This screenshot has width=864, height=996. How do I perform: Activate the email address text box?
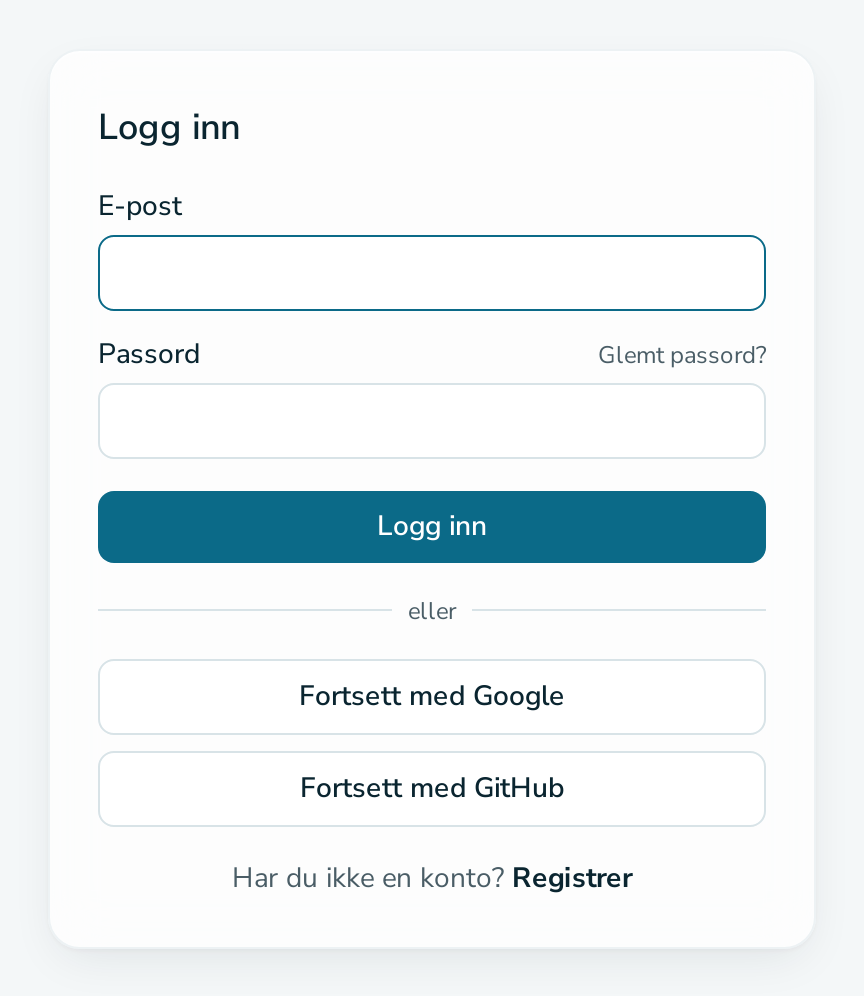click(432, 273)
